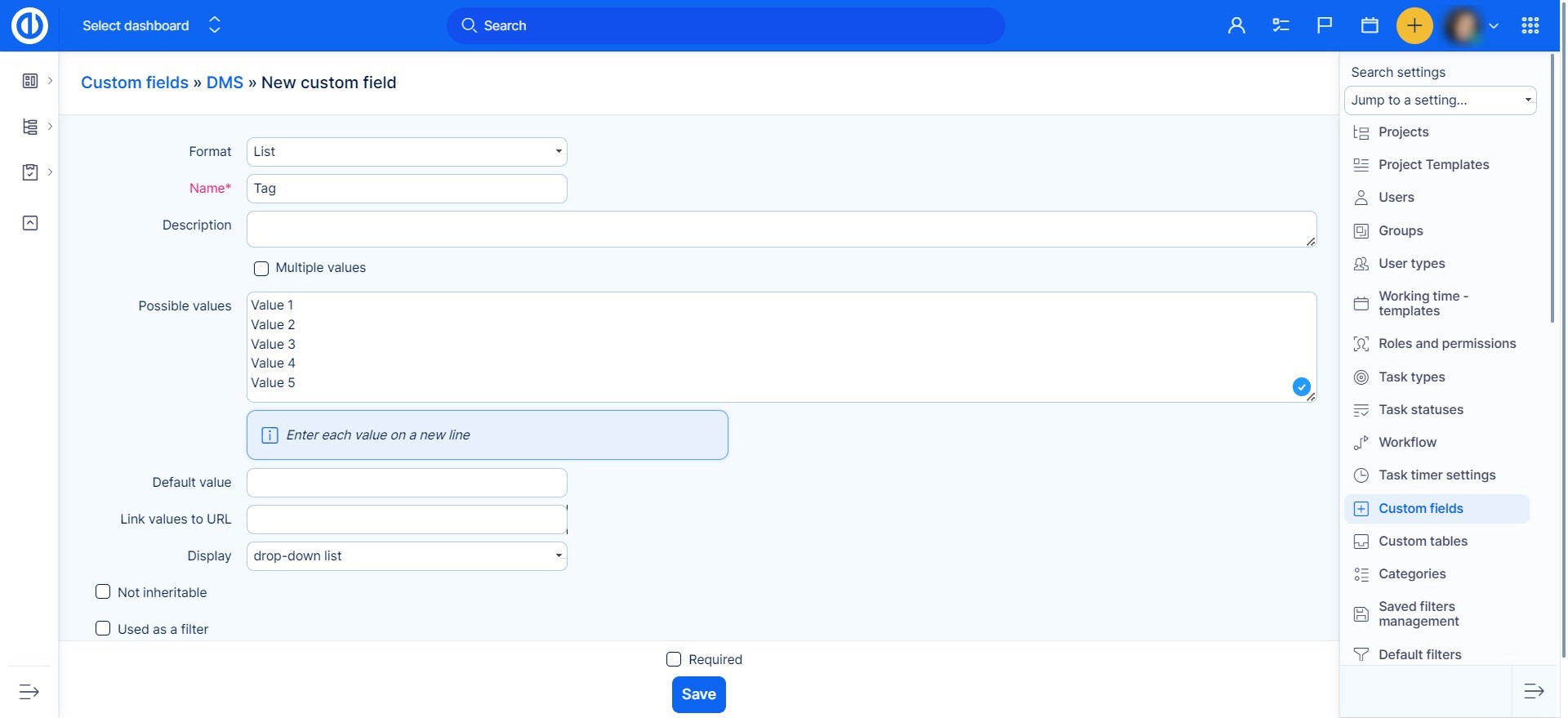Open the Format dropdown showing List
This screenshot has width=1568, height=718.
point(407,152)
